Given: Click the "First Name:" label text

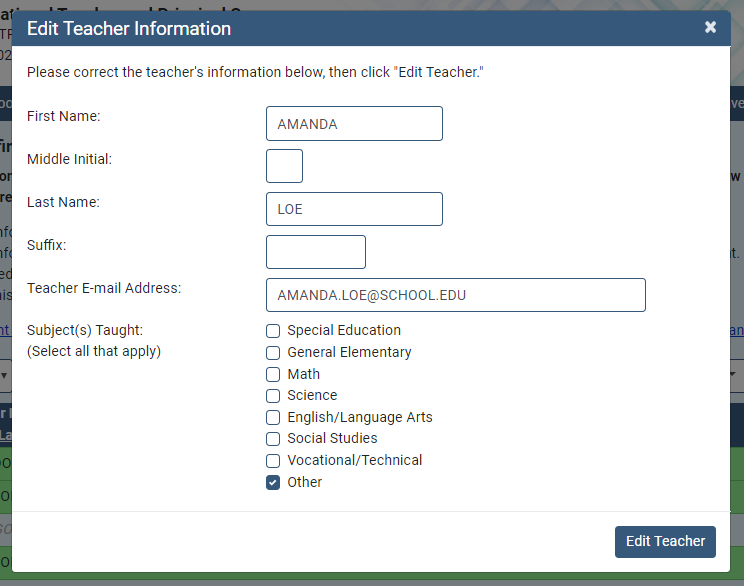Looking at the screenshot, I should [x=64, y=116].
